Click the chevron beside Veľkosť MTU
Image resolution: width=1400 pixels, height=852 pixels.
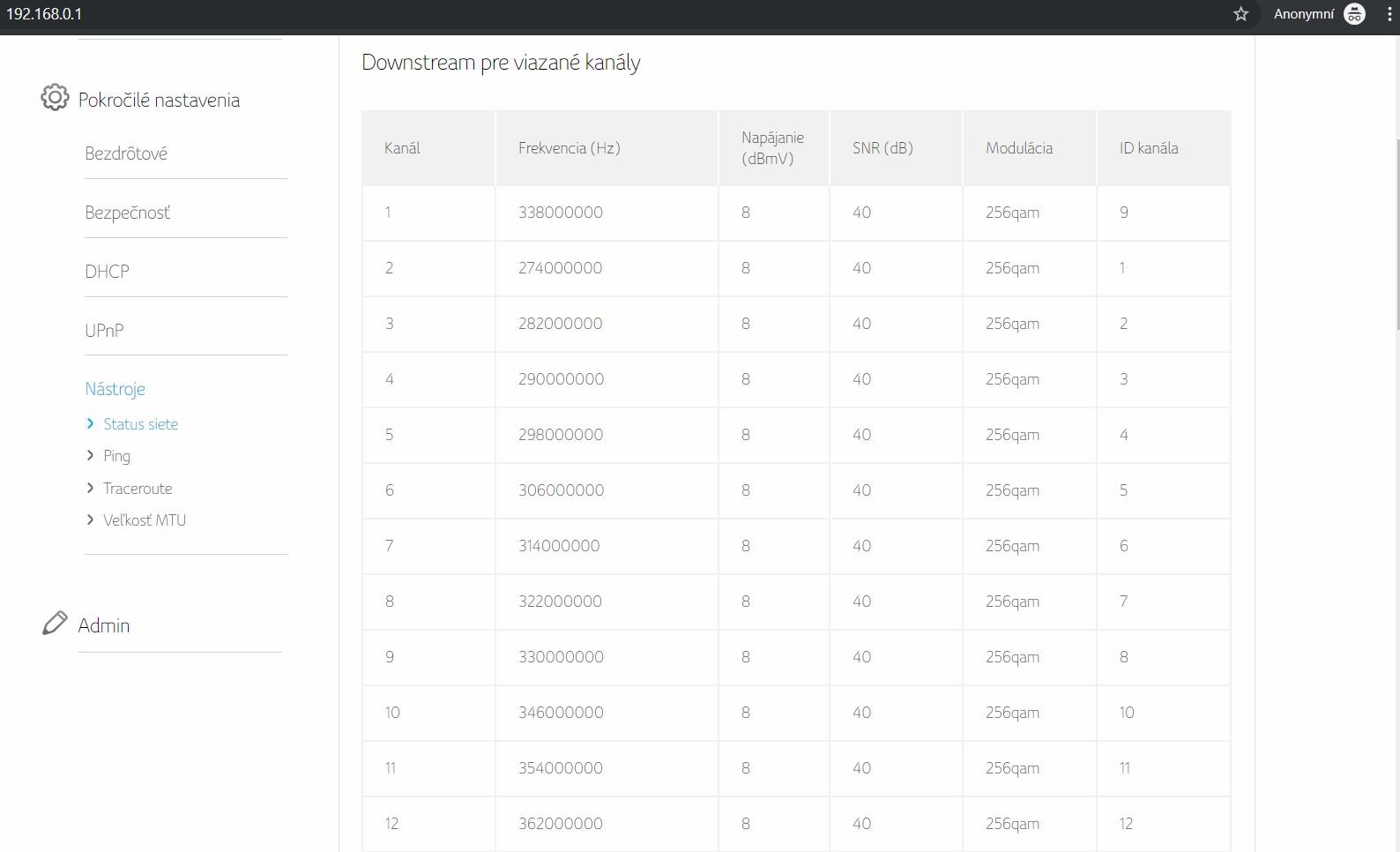click(90, 520)
